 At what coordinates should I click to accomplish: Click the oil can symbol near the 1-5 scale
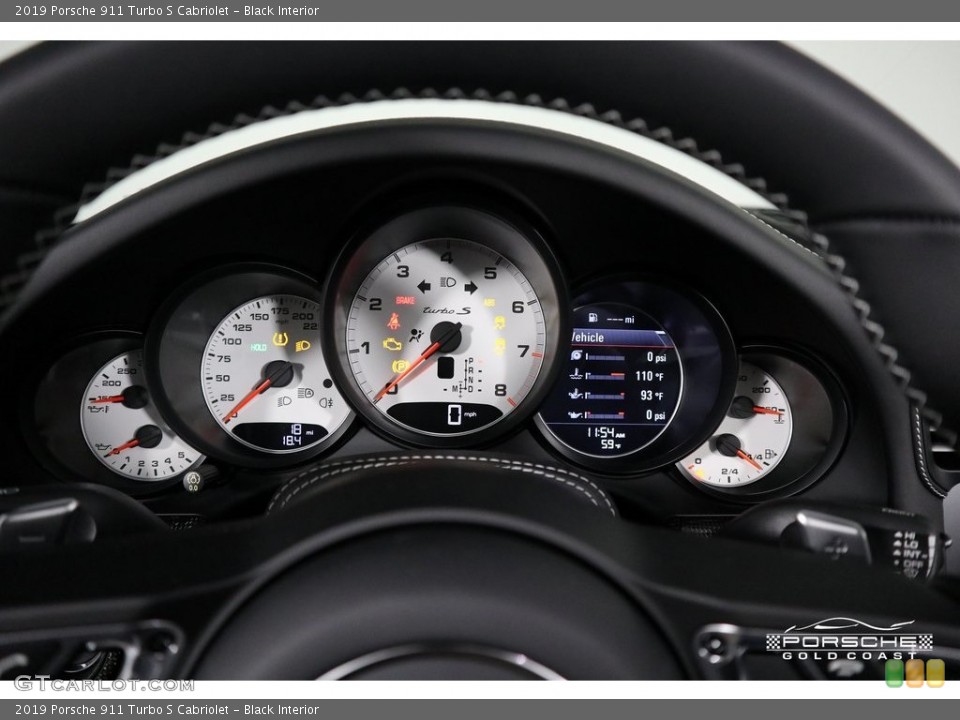tap(102, 448)
